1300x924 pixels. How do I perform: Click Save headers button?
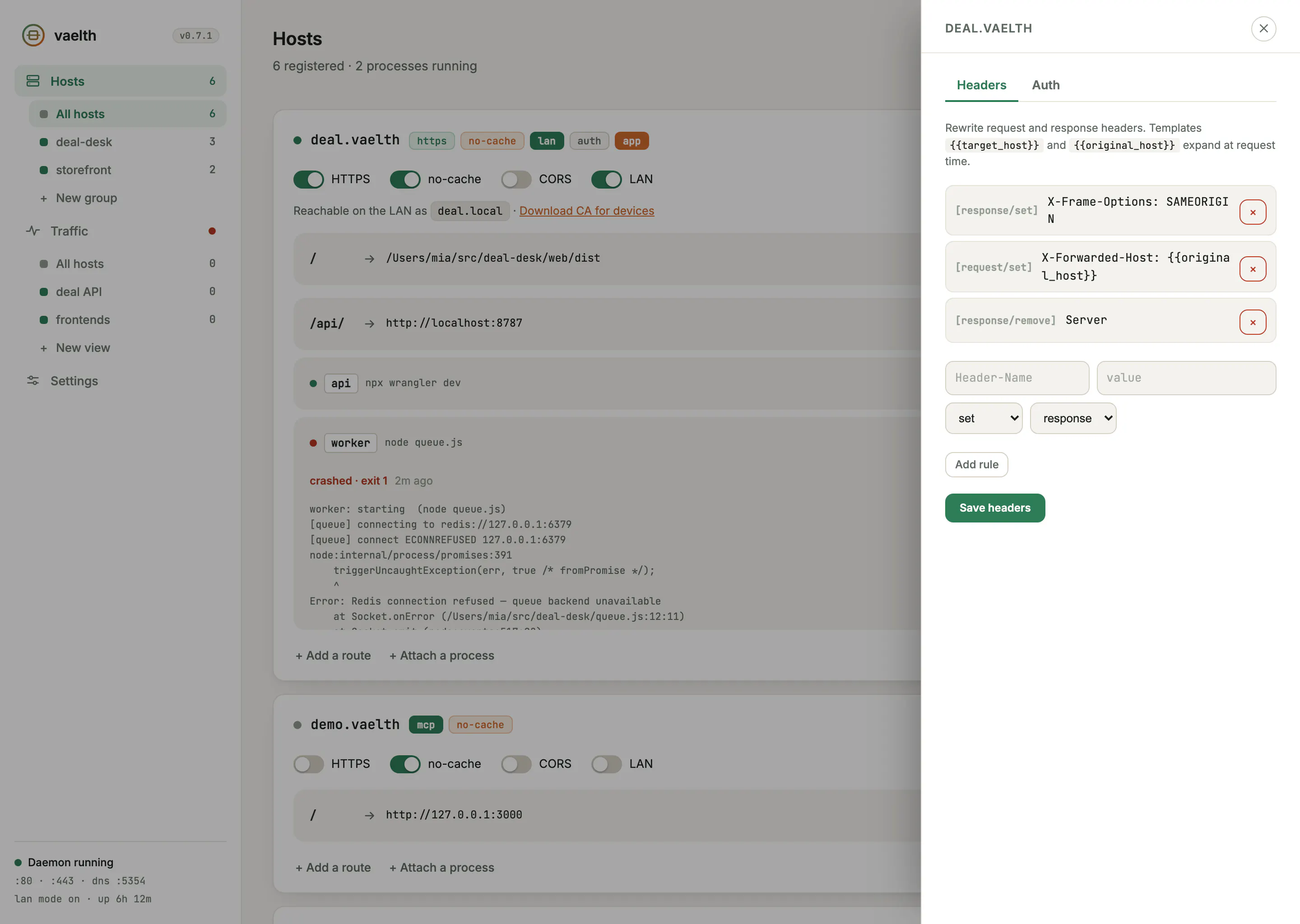(x=995, y=508)
